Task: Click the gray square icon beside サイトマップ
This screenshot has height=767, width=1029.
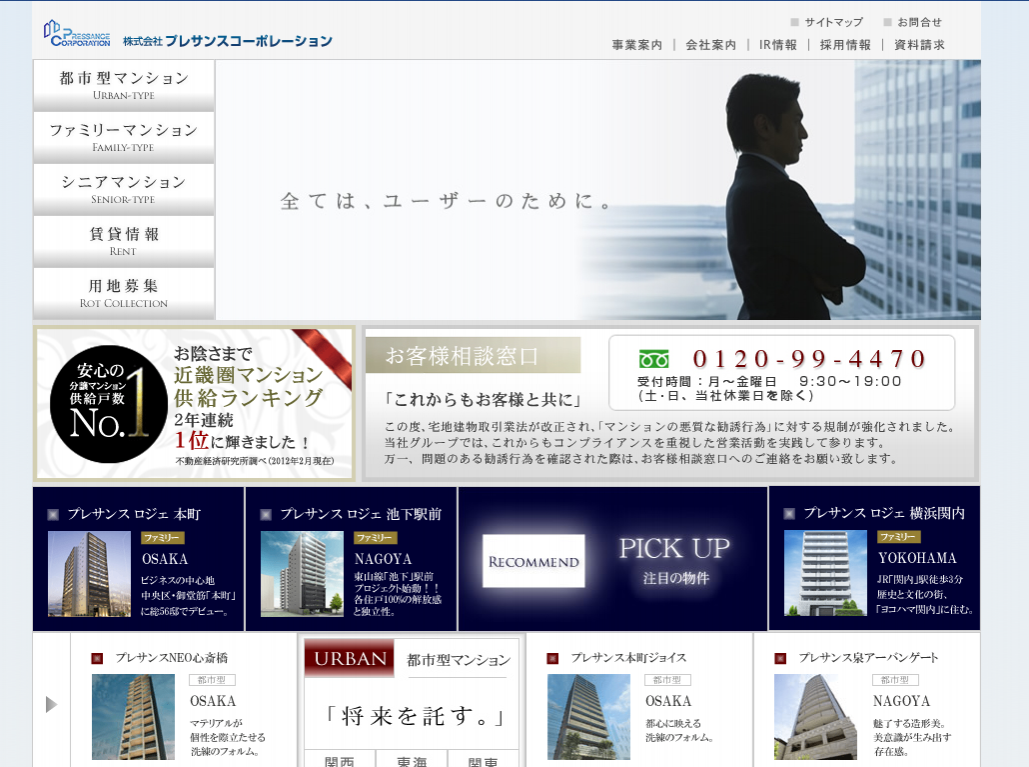Action: click(795, 22)
